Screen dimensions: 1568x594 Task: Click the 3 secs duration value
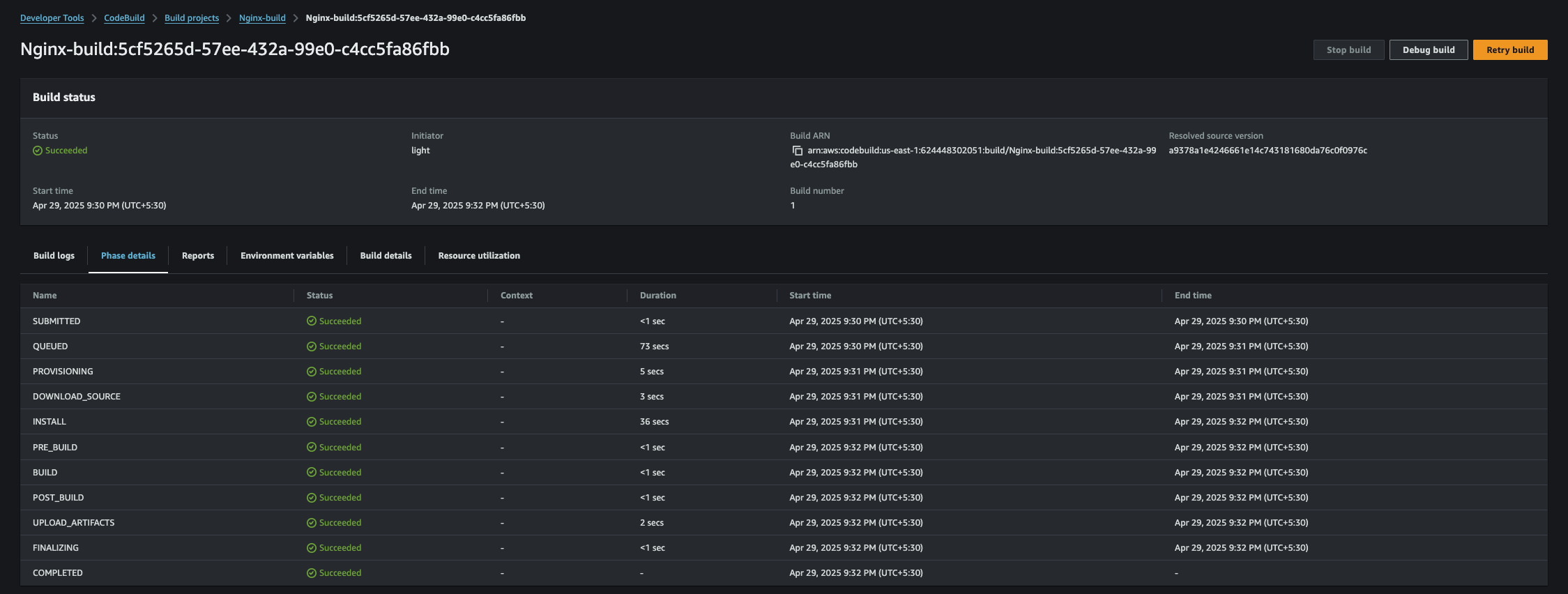click(652, 397)
